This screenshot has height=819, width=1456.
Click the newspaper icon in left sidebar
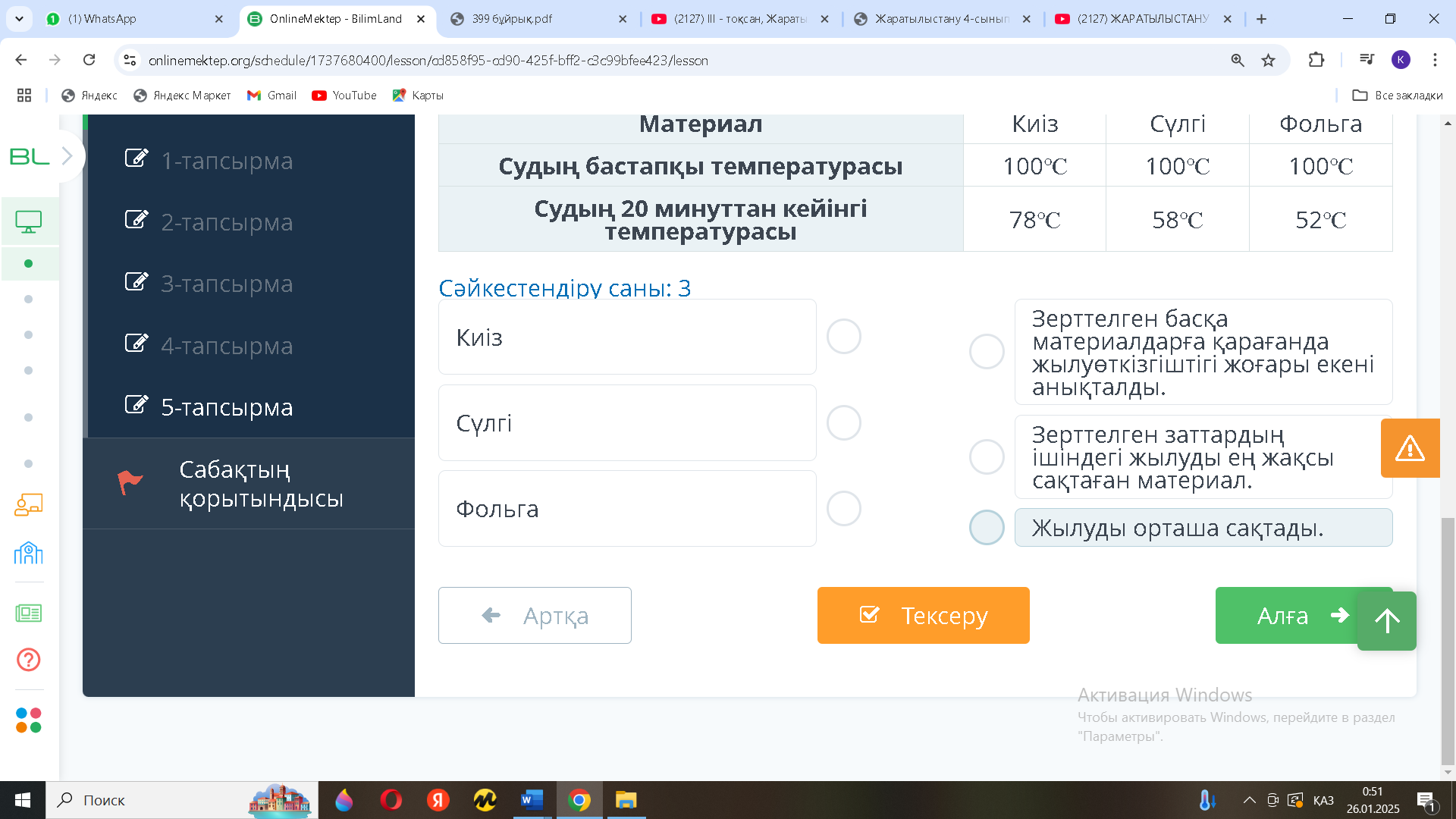tap(29, 613)
